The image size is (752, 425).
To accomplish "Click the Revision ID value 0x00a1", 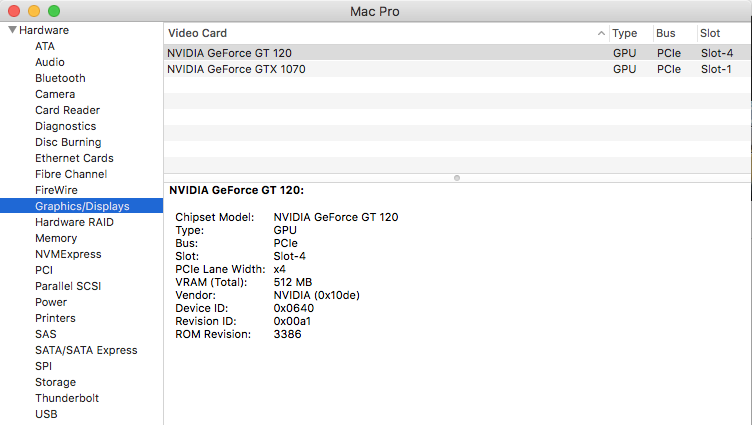I will coord(292,321).
